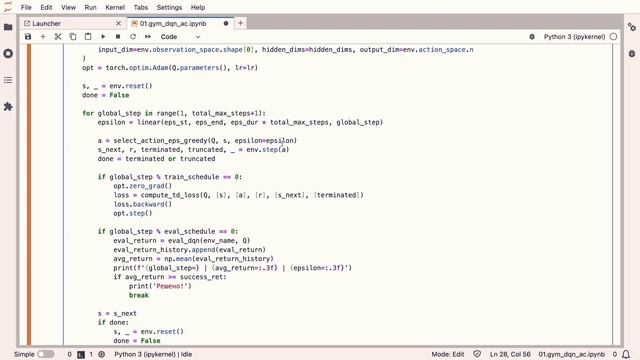The height and width of the screenshot is (360, 640).
Task: Interrupt the kernel with the stop icon
Action: click(x=118, y=37)
